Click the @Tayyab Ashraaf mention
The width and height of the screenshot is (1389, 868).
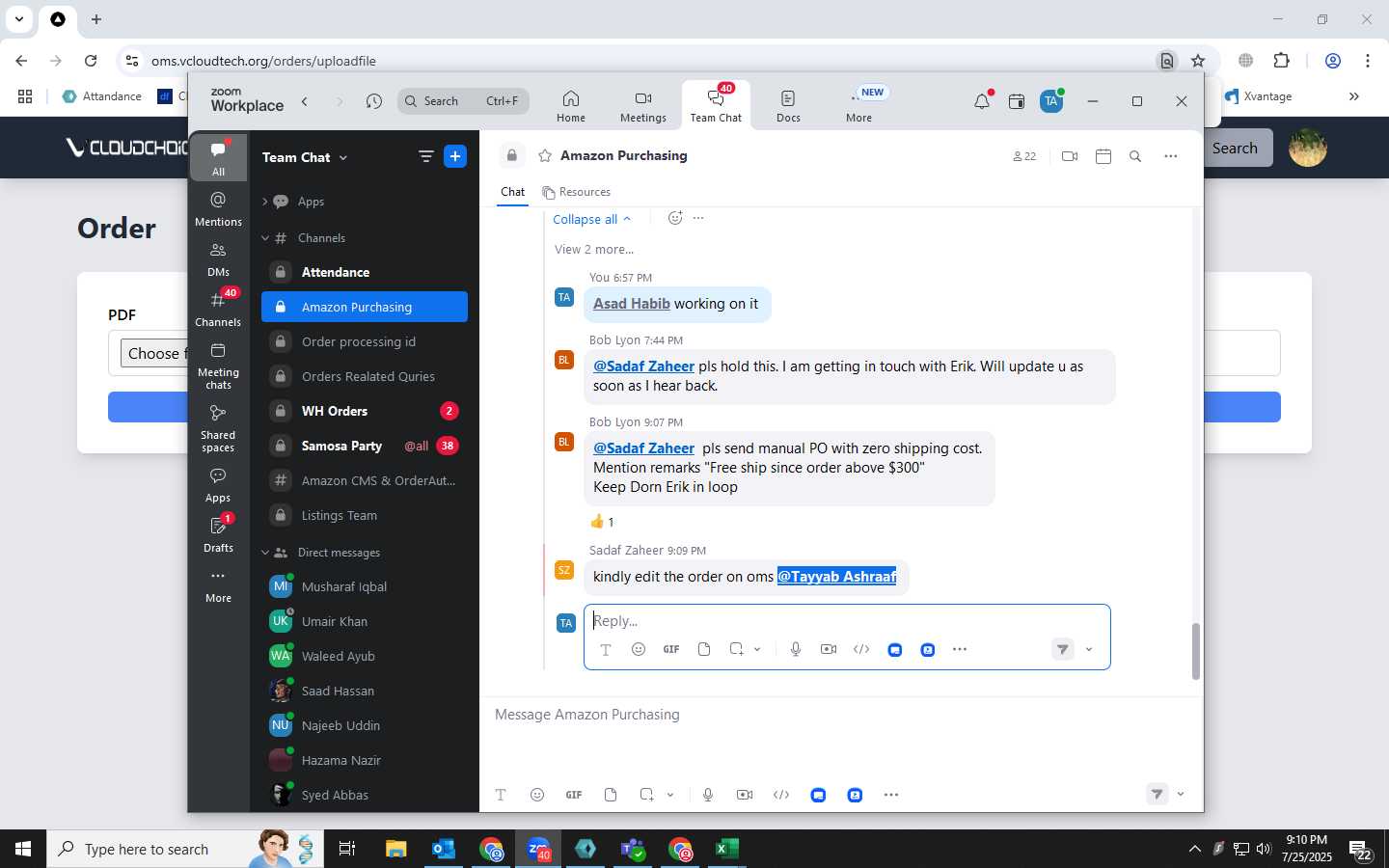[x=837, y=577]
